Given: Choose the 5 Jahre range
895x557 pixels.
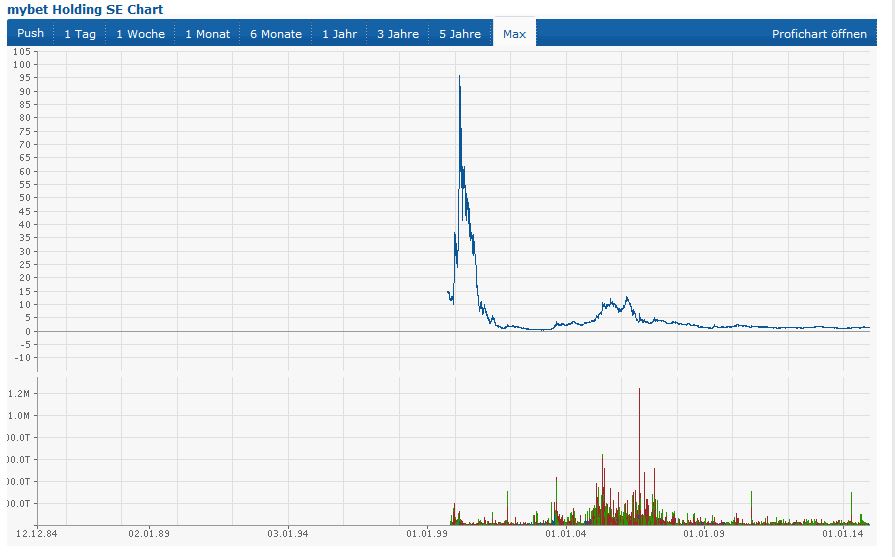Looking at the screenshot, I should click(x=460, y=34).
